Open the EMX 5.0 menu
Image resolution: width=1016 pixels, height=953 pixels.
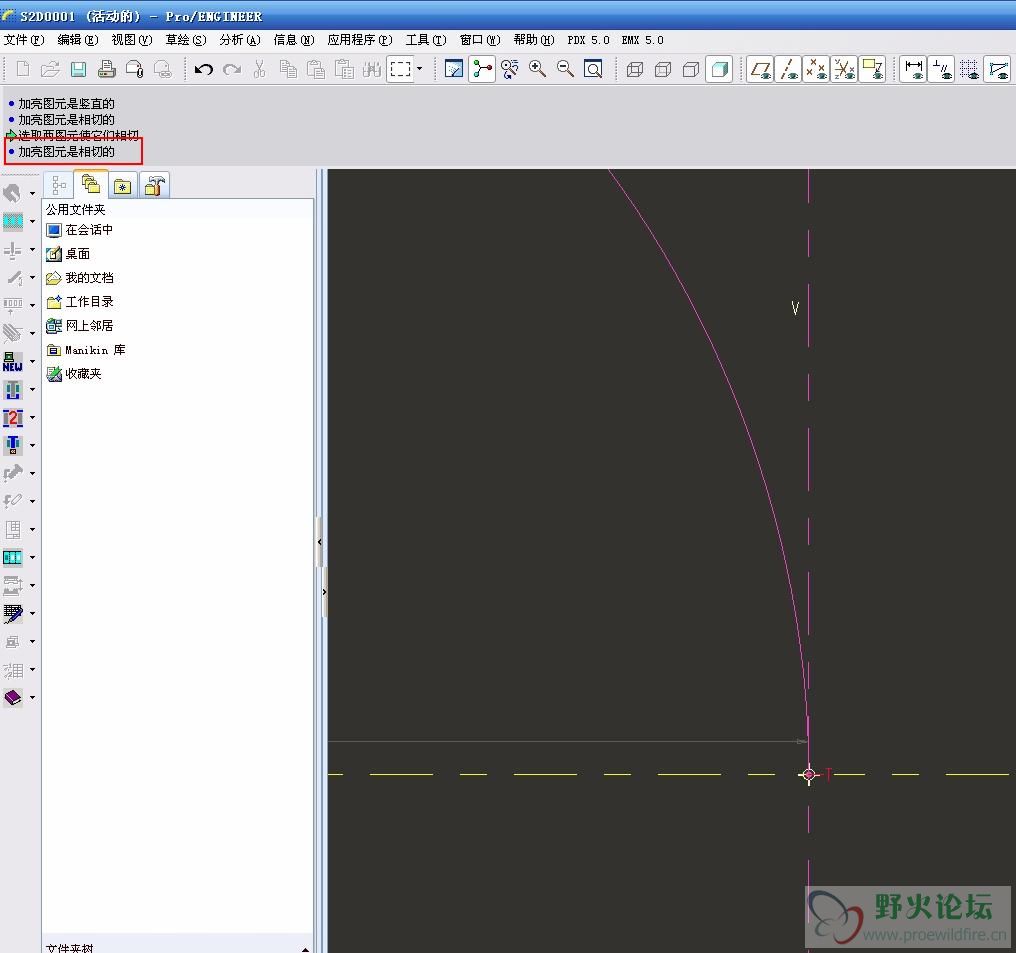pos(642,40)
